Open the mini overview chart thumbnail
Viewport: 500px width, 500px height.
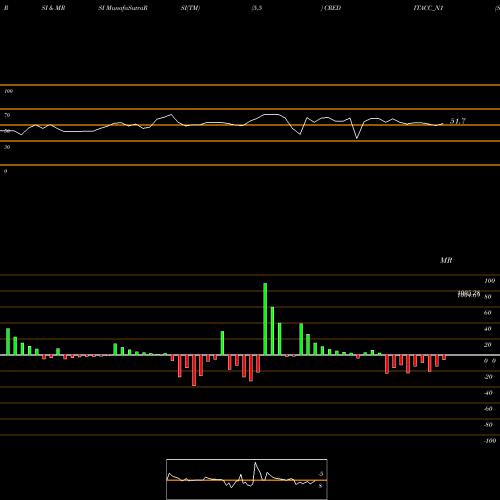(x=247, y=479)
